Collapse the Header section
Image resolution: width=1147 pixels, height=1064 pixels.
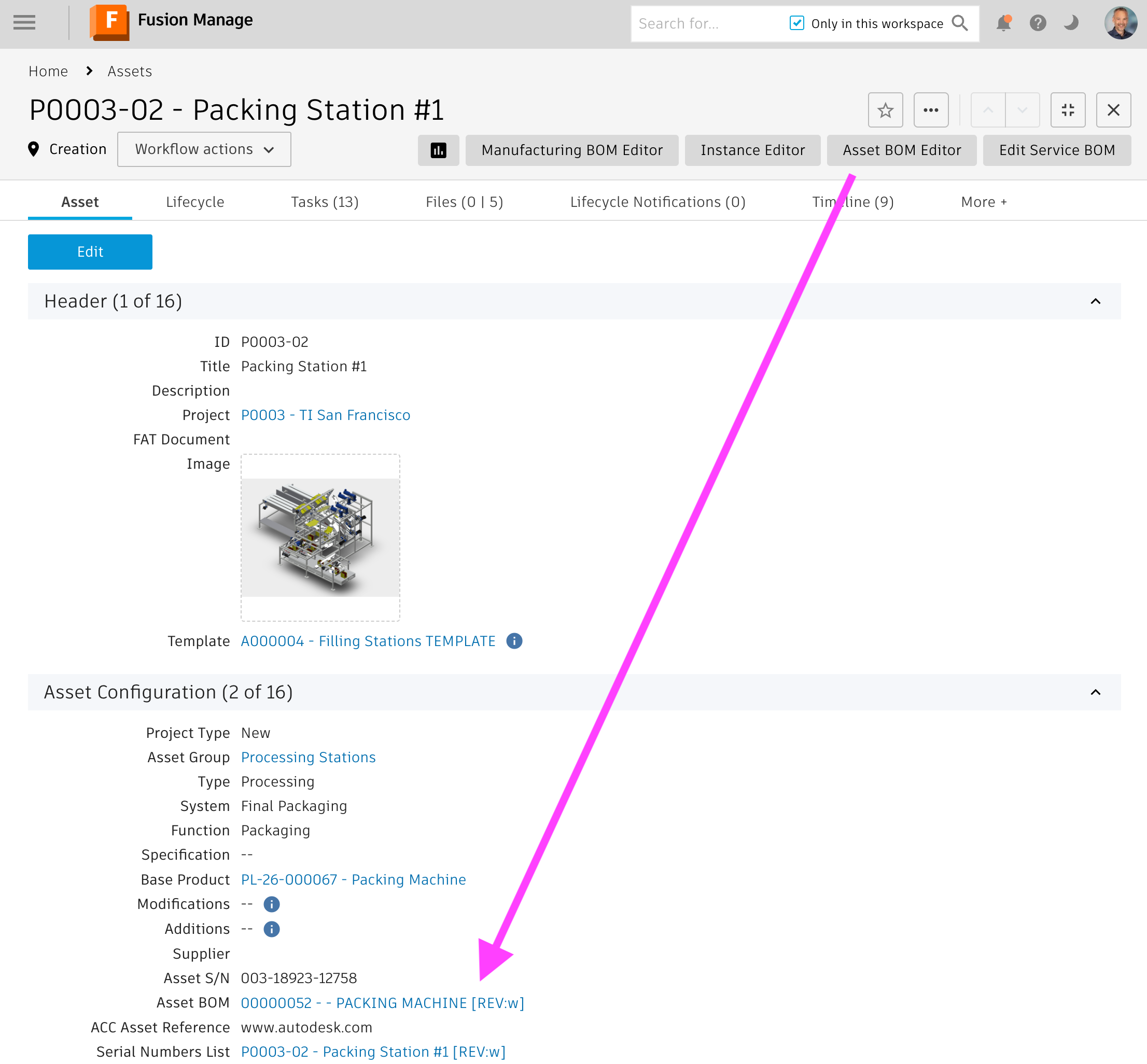(x=1095, y=301)
